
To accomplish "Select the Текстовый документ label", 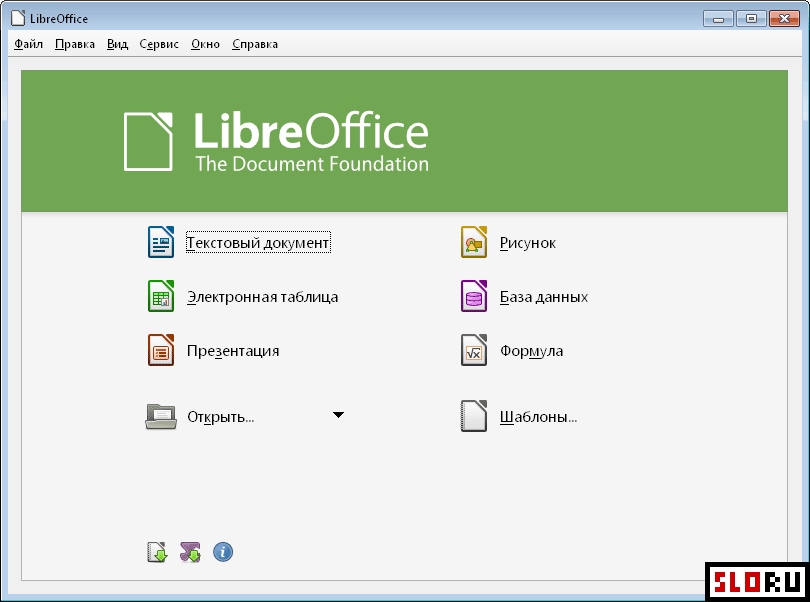I will point(258,242).
